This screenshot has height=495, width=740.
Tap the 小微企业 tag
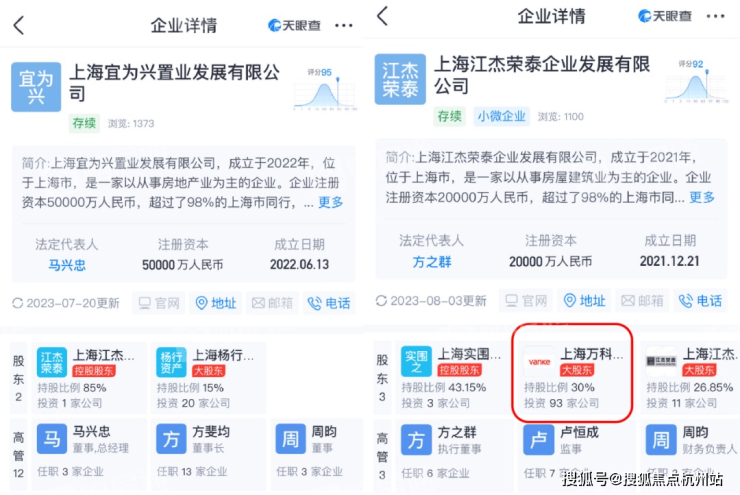click(501, 116)
